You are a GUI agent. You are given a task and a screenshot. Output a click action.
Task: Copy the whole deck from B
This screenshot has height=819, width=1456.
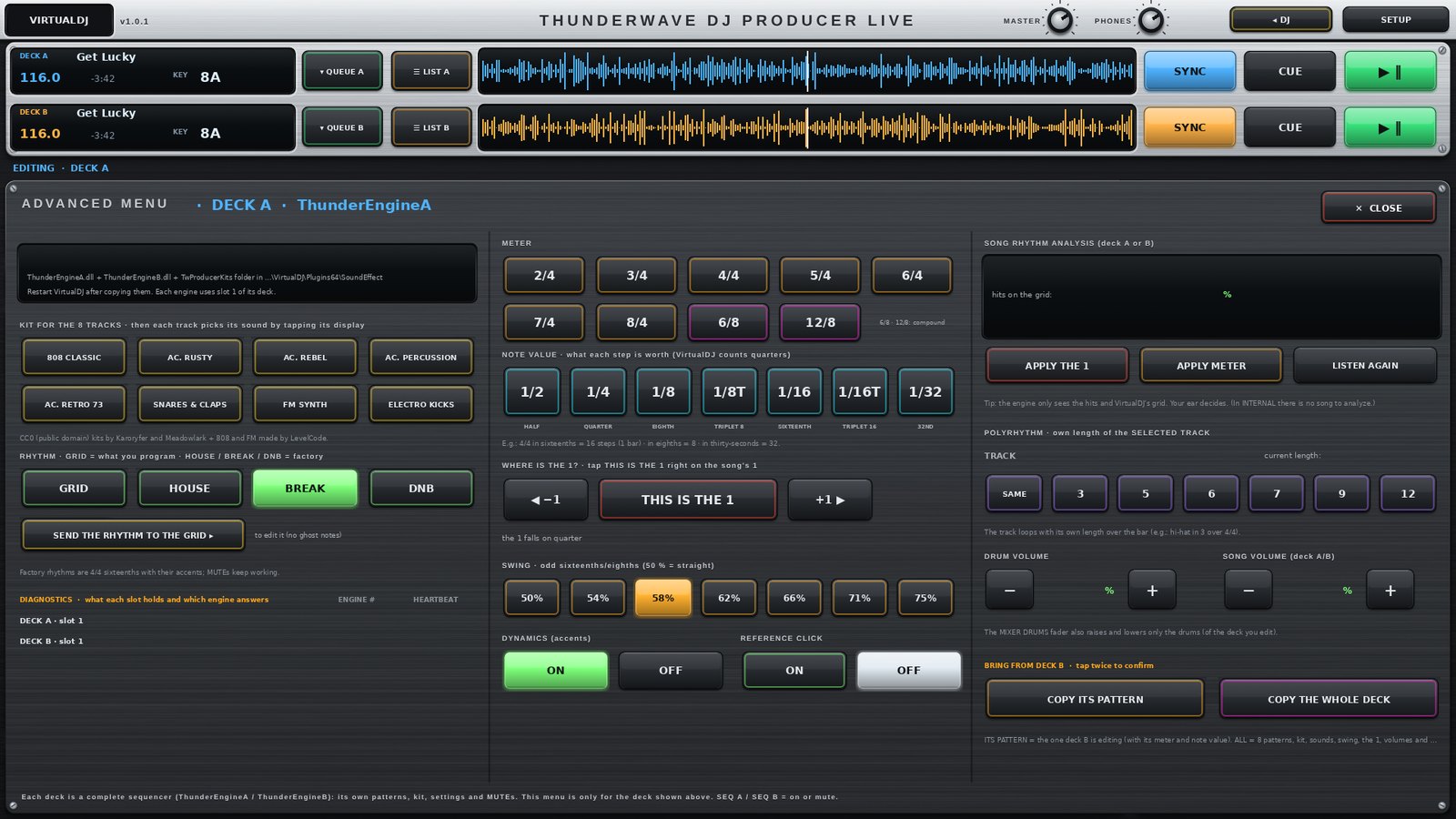point(1329,699)
